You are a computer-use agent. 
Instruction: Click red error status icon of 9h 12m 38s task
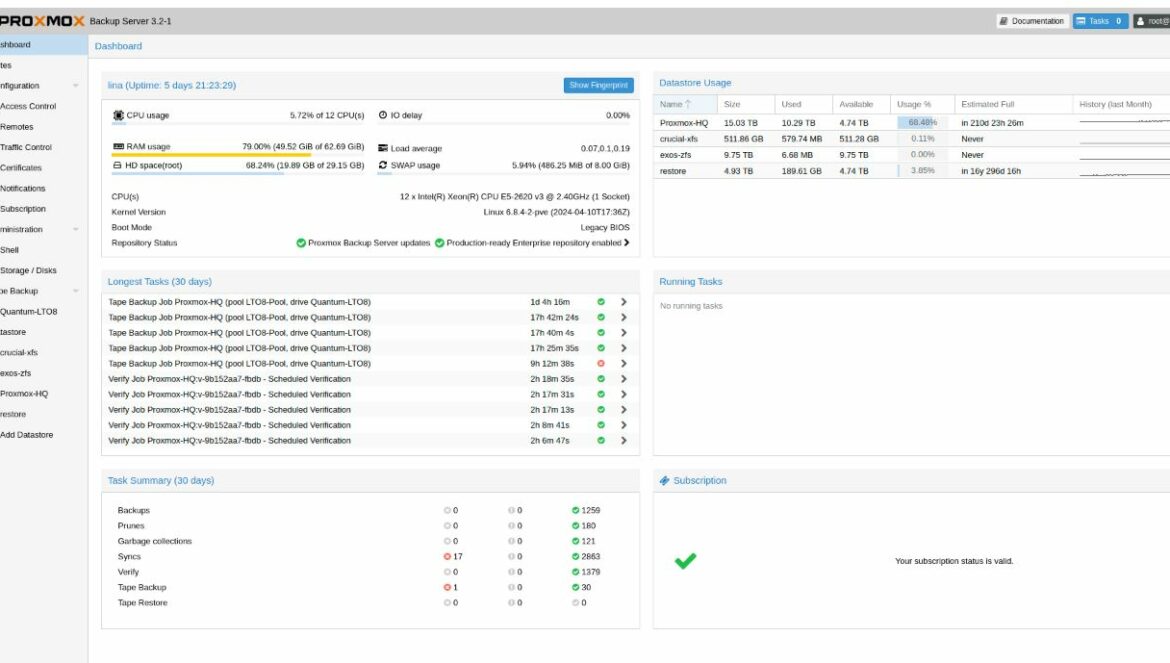click(601, 363)
